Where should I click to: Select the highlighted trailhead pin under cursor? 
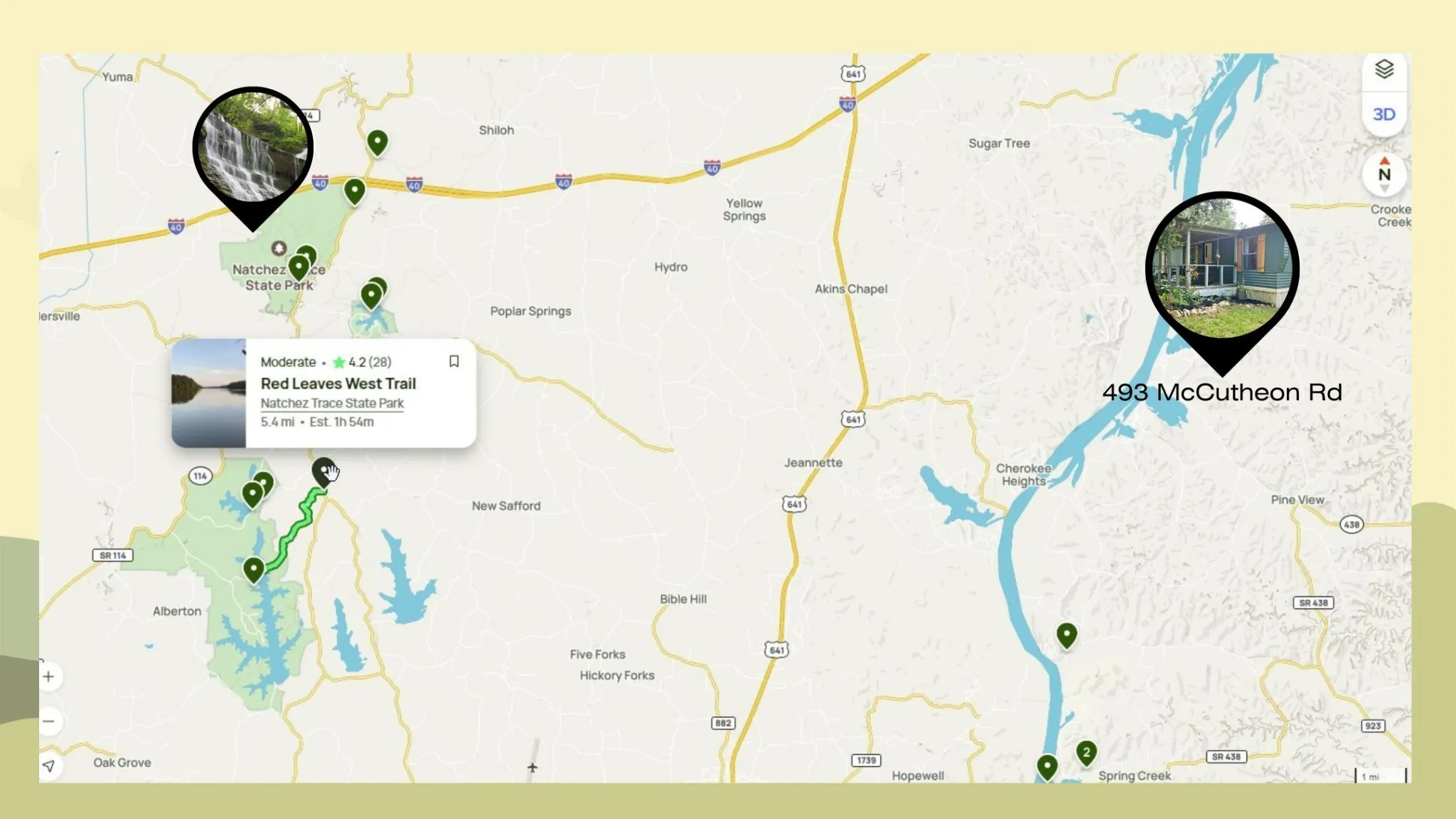pyautogui.click(x=323, y=471)
